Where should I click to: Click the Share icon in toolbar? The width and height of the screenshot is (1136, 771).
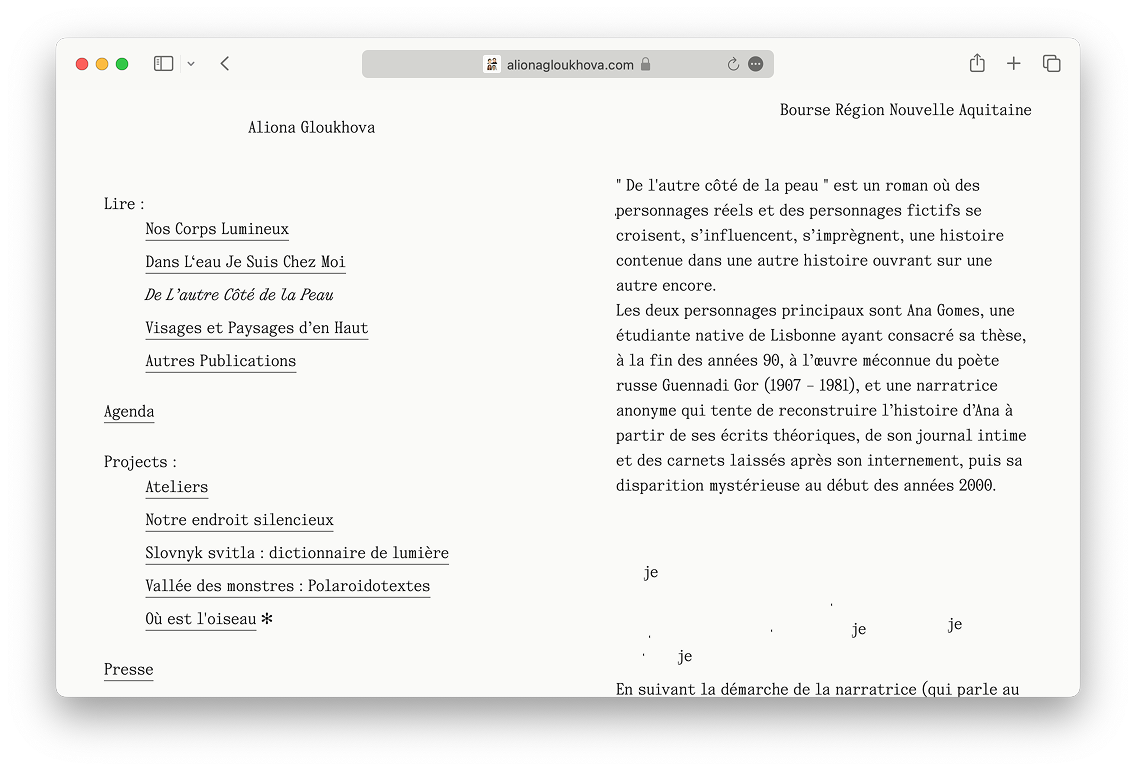point(977,64)
